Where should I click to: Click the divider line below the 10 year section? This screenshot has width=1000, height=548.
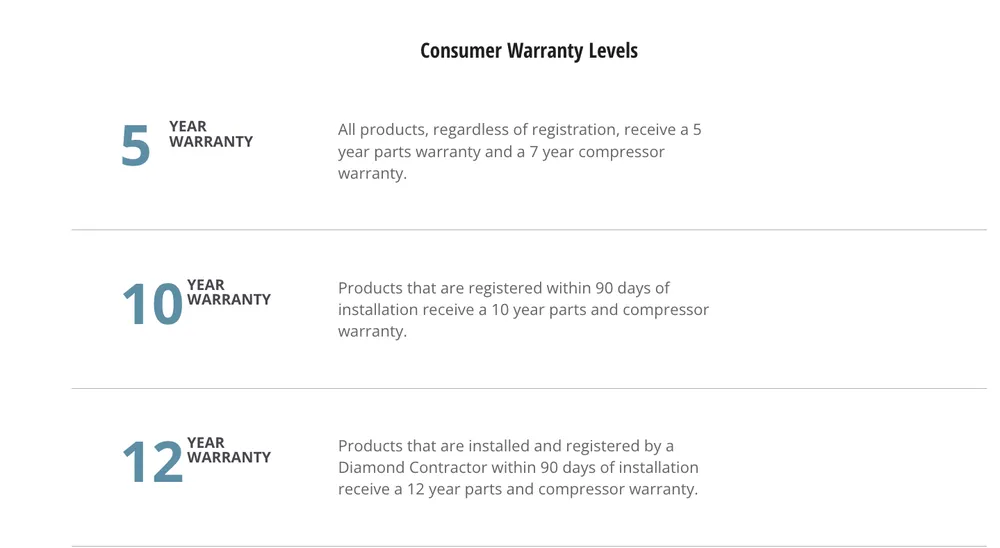(528, 388)
